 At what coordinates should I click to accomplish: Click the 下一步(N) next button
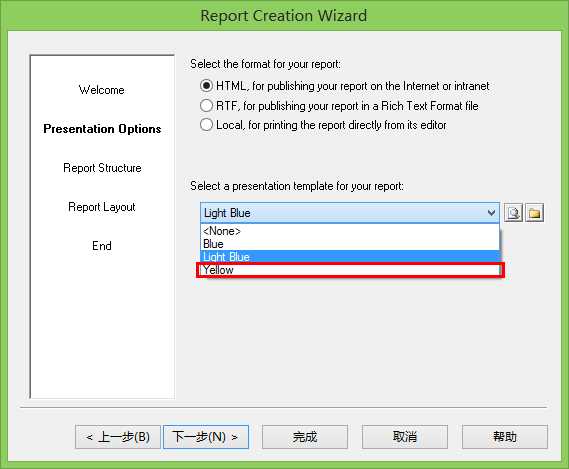pyautogui.click(x=206, y=437)
